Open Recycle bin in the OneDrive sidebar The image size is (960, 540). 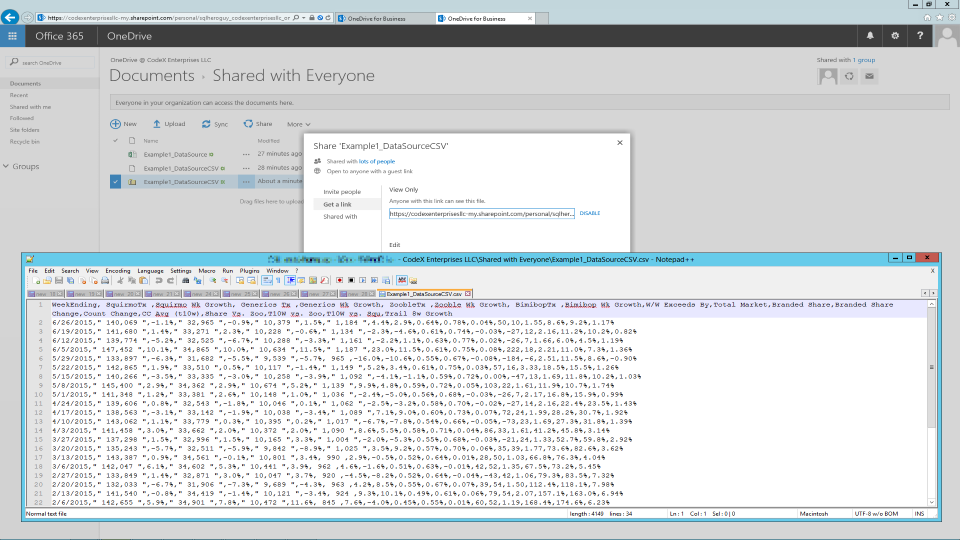tap(24, 141)
